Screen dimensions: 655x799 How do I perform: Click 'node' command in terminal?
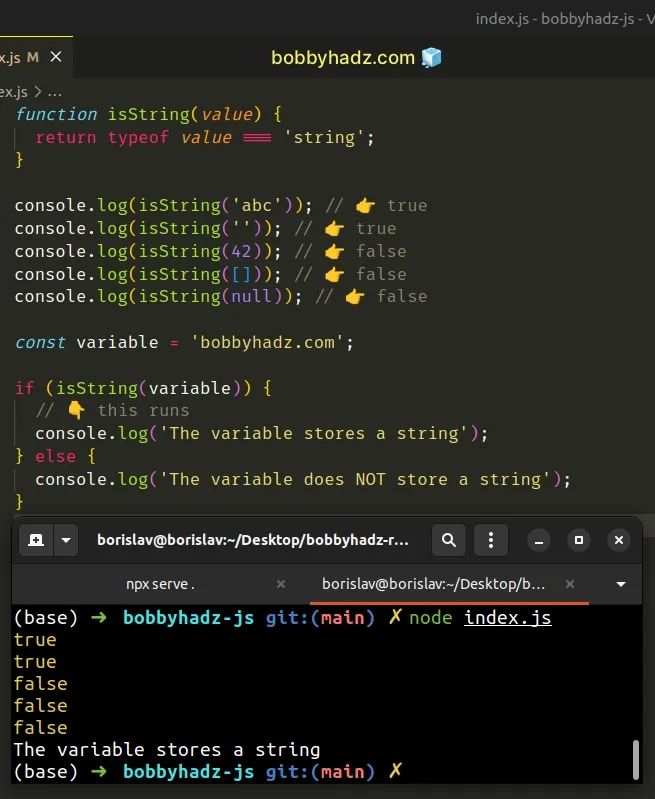coord(430,618)
